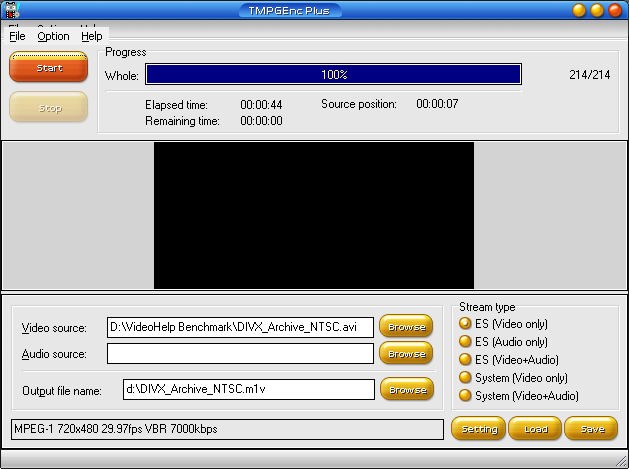This screenshot has width=629, height=469.
Task: Close the TMPGEnc Plus window
Action: point(615,10)
